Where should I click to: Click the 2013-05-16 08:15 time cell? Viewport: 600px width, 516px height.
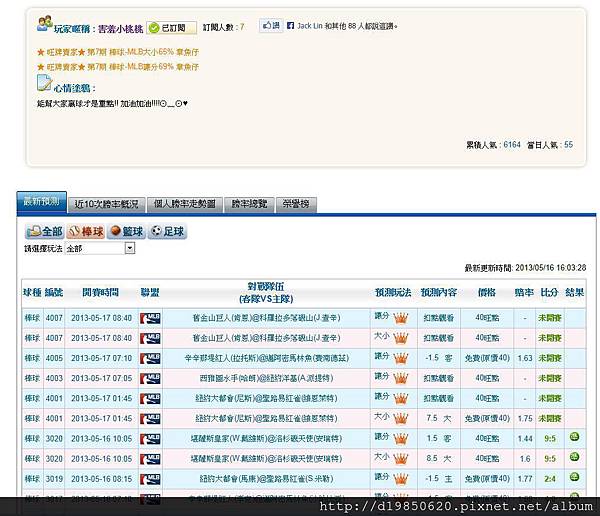coord(101,479)
